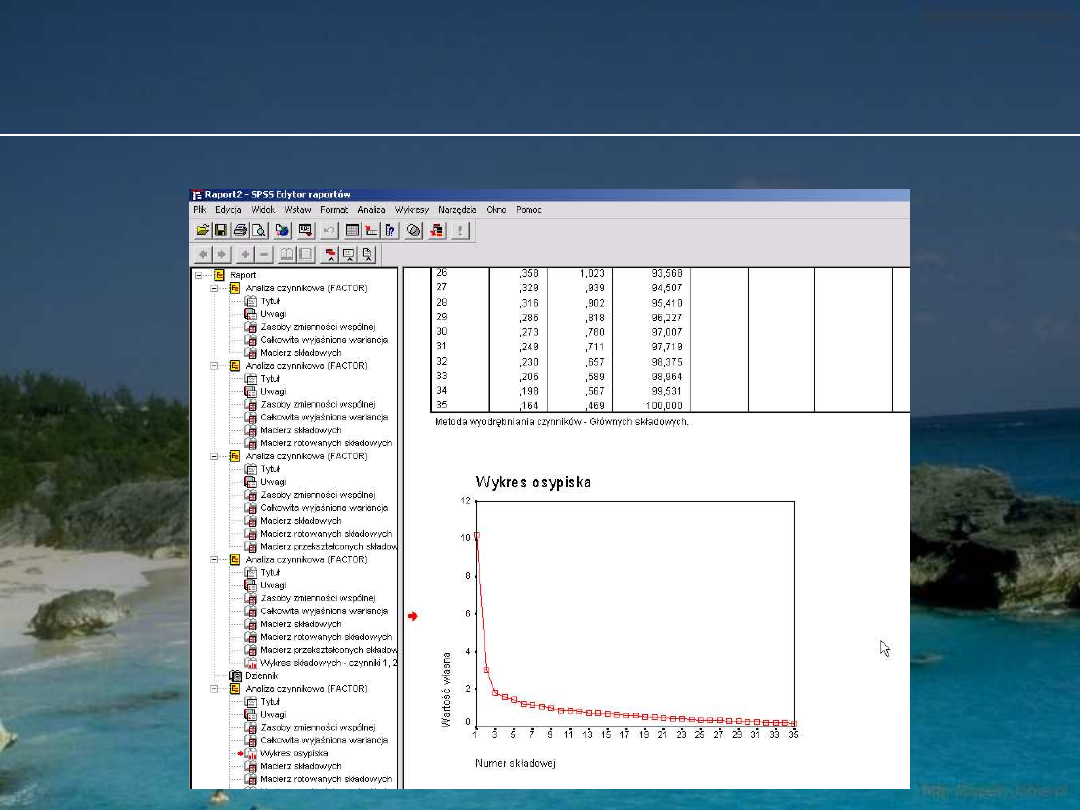Collapse the last Analiza czynnikowa (FACTOR) node

tap(215, 689)
